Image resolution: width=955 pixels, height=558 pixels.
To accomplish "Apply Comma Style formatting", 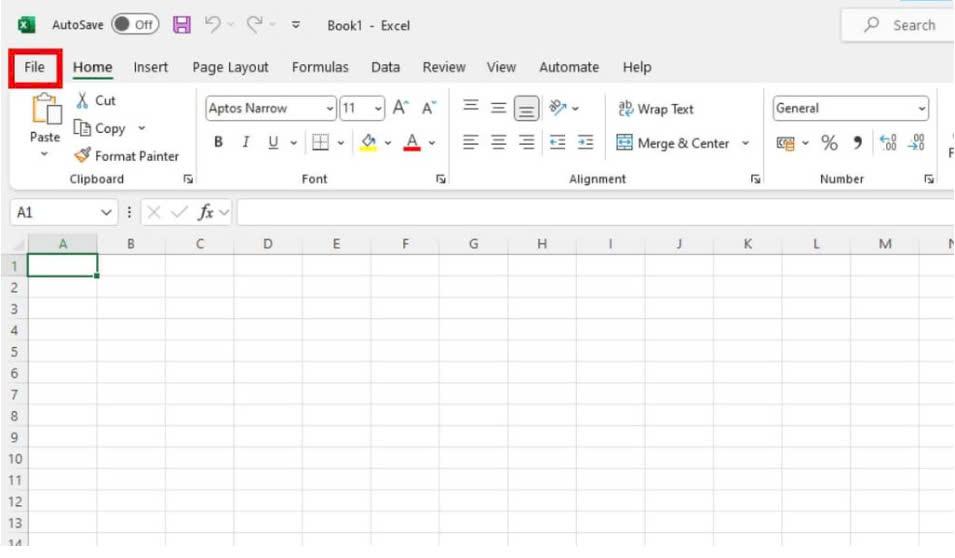I will click(858, 143).
